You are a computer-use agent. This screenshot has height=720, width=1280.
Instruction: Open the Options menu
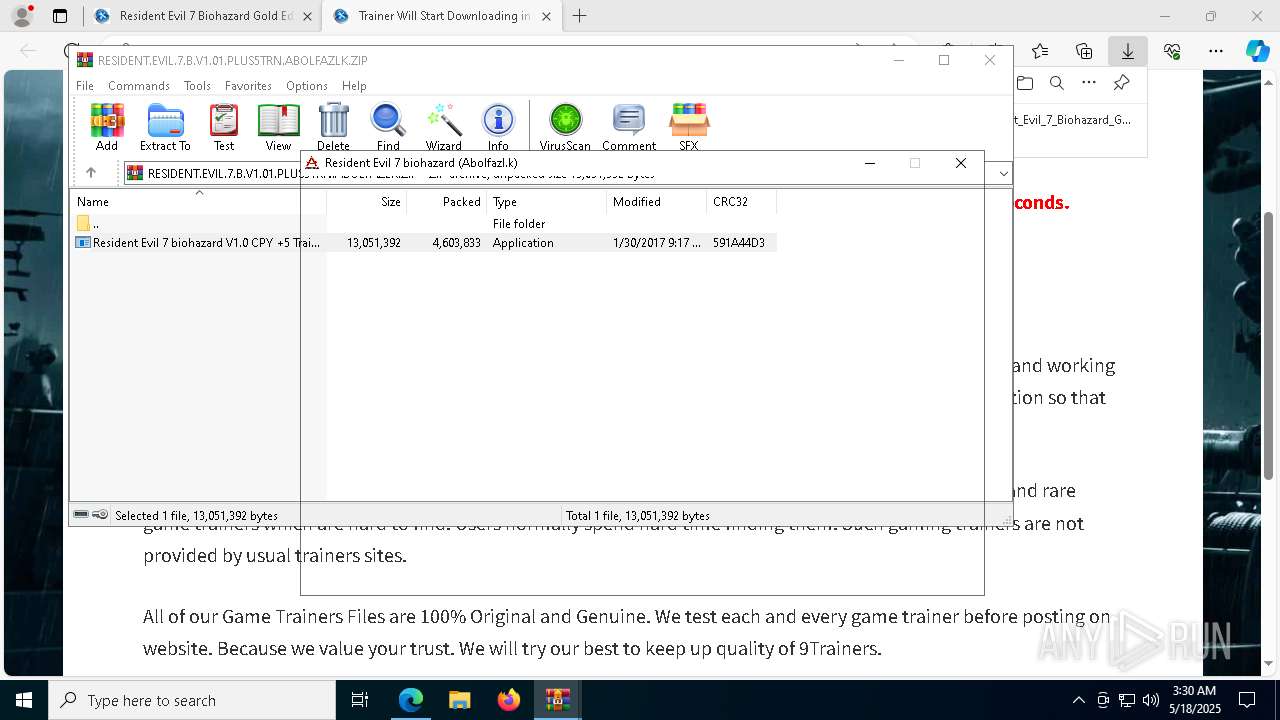(x=307, y=86)
